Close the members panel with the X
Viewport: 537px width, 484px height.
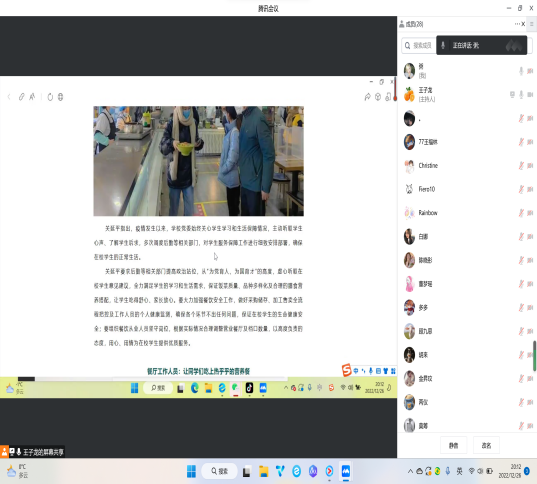523,24
